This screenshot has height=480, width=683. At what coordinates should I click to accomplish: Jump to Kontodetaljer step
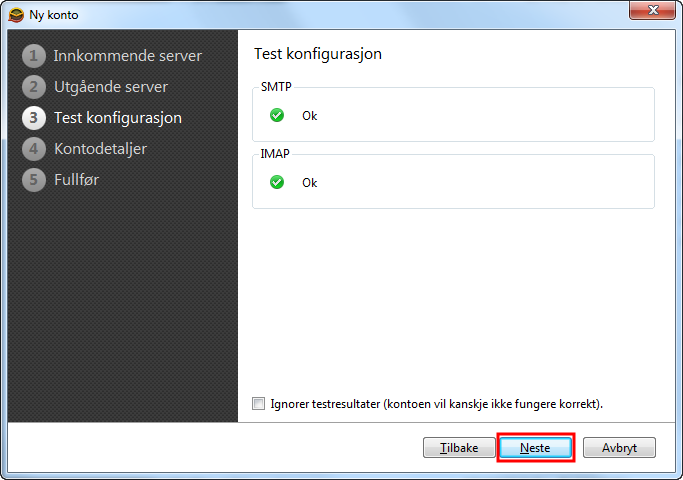pos(100,149)
